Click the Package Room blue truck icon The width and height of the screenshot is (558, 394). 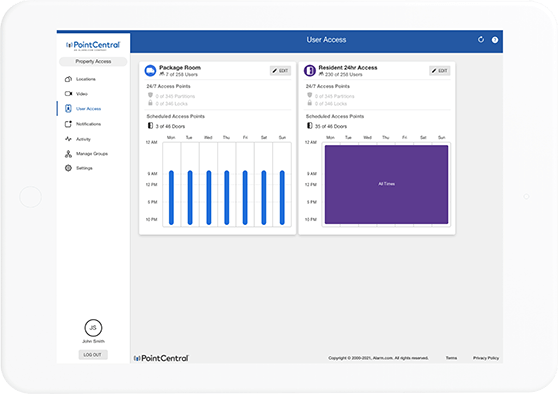click(x=150, y=70)
